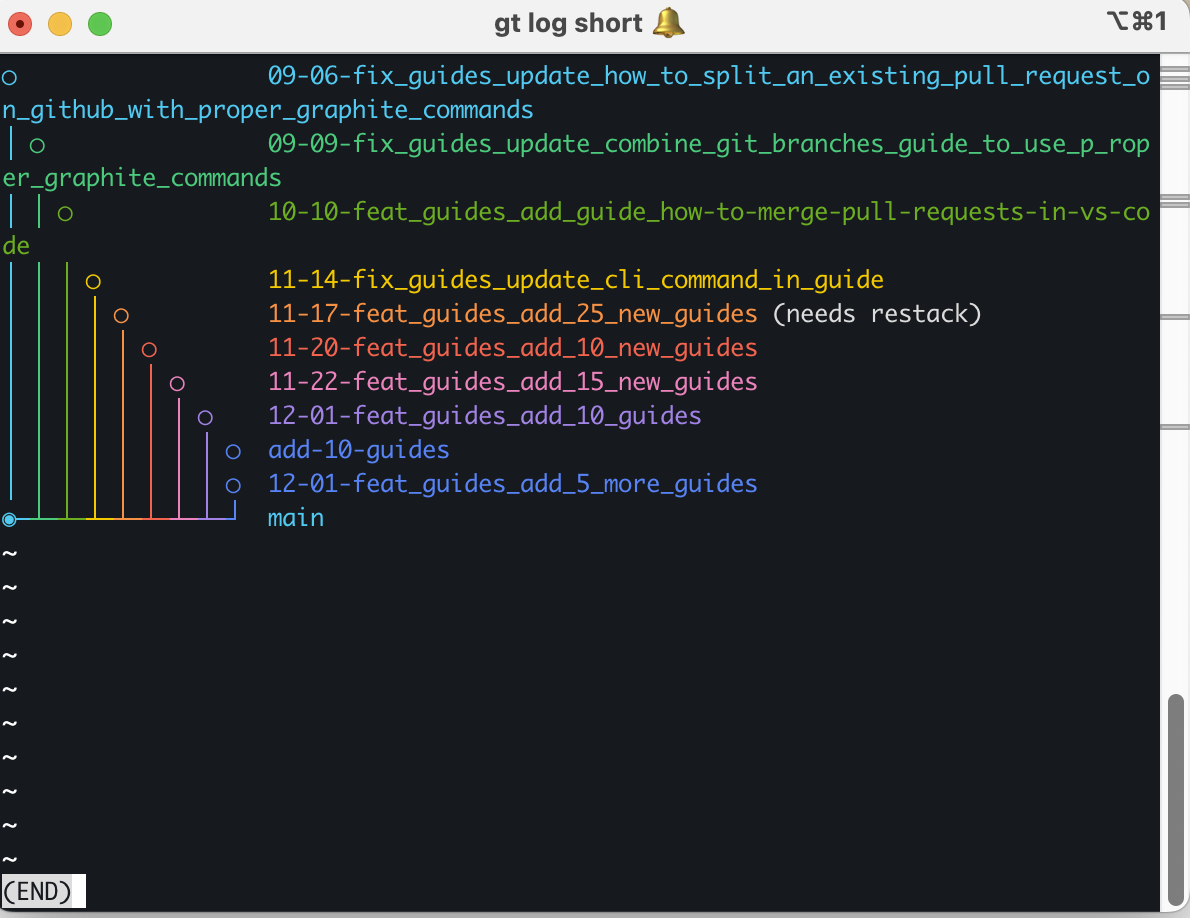Click the gt log short window title
The height and width of the screenshot is (918, 1190).
pyautogui.click(x=570, y=22)
